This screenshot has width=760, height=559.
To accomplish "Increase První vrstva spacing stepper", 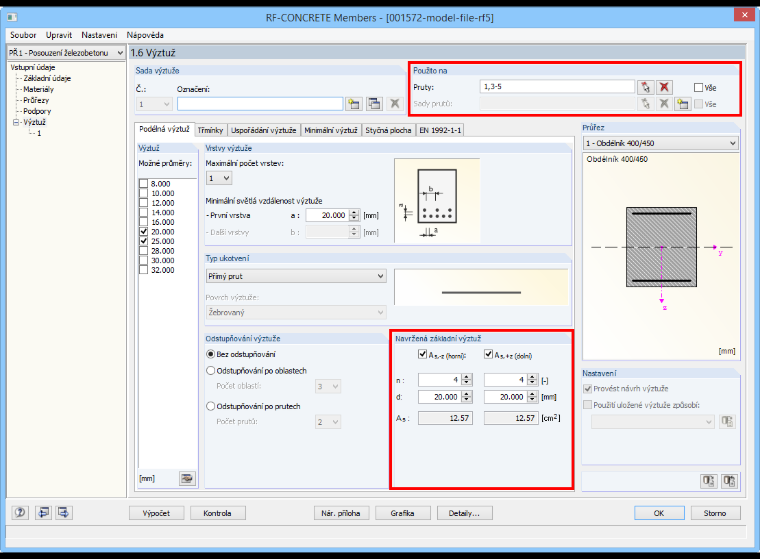I will coord(355,212).
